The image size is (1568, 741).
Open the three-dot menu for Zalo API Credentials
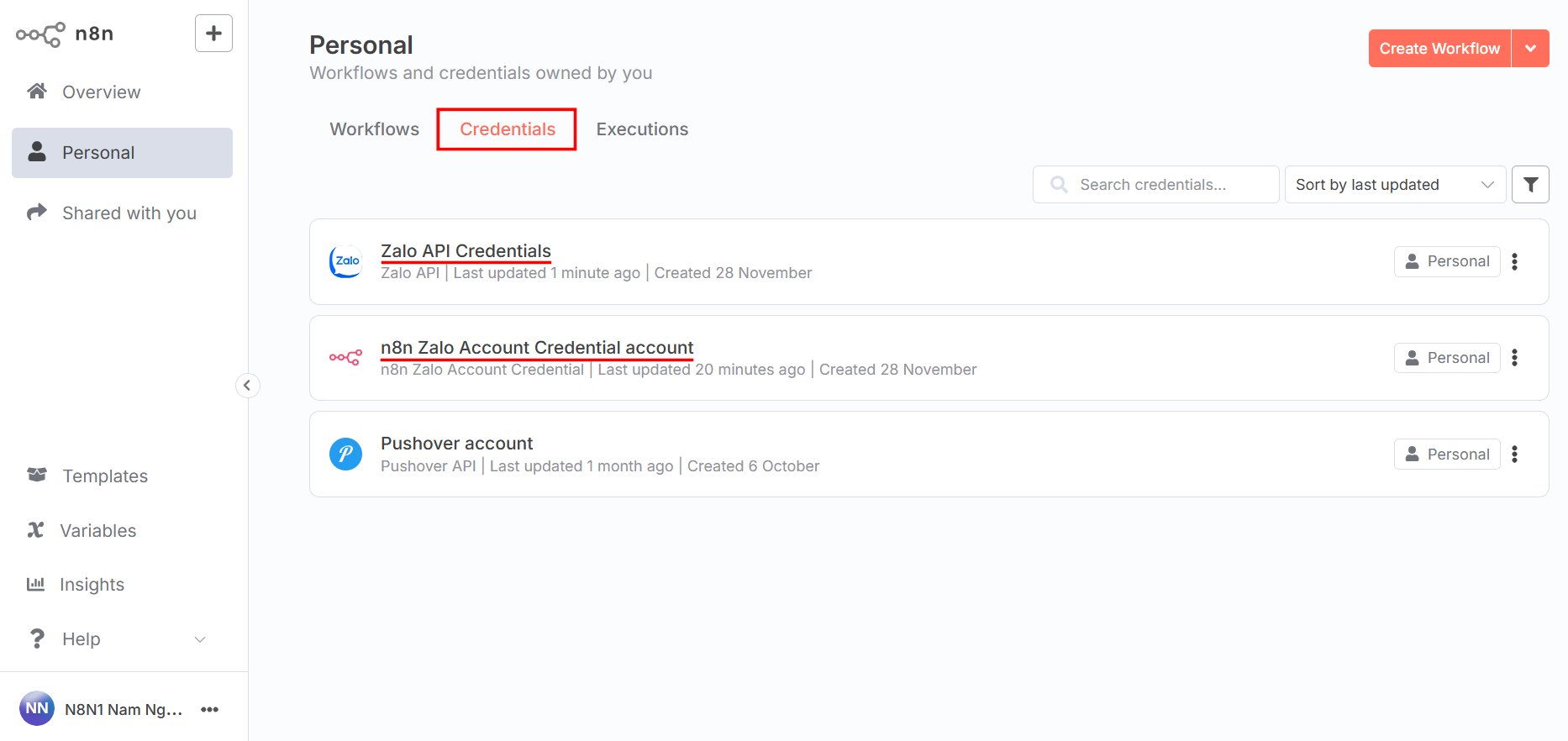1515,261
